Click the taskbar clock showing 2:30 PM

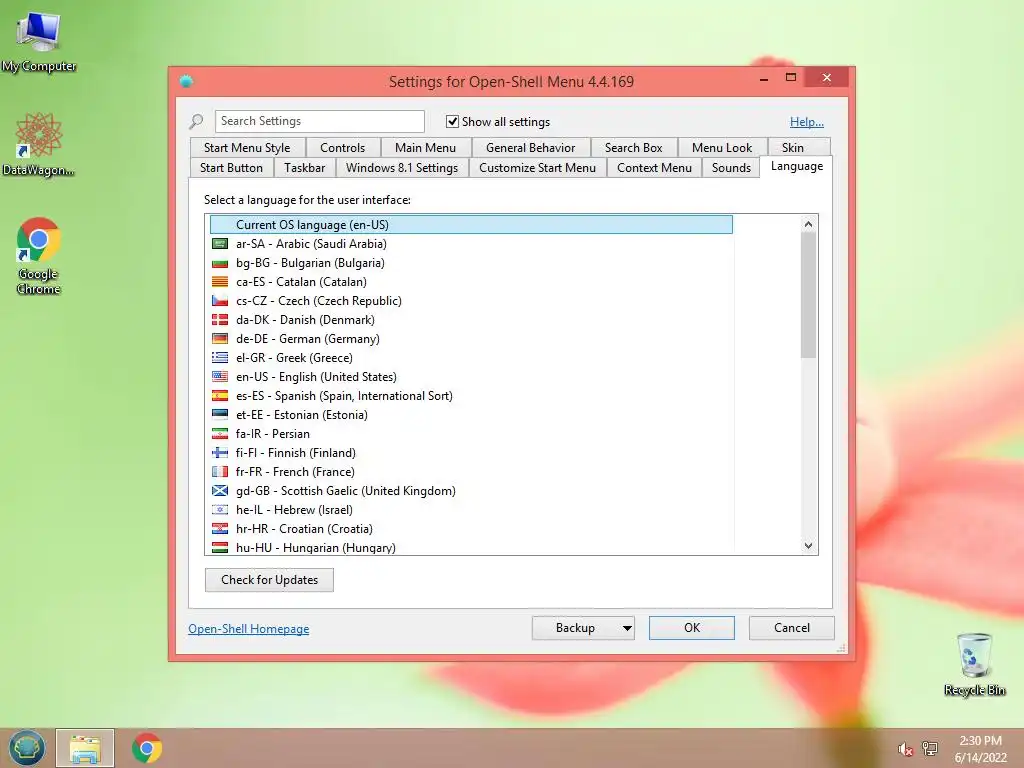pos(980,749)
